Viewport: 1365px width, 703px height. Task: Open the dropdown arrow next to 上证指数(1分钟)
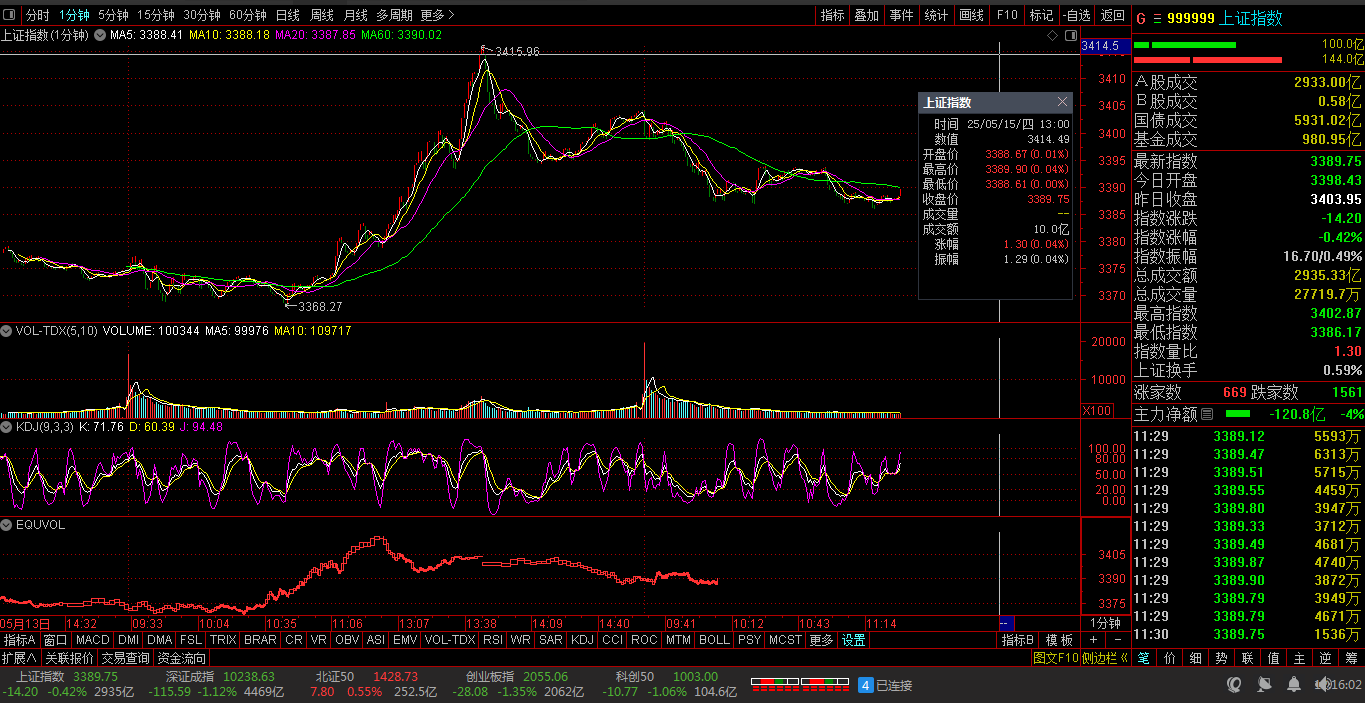[99, 35]
